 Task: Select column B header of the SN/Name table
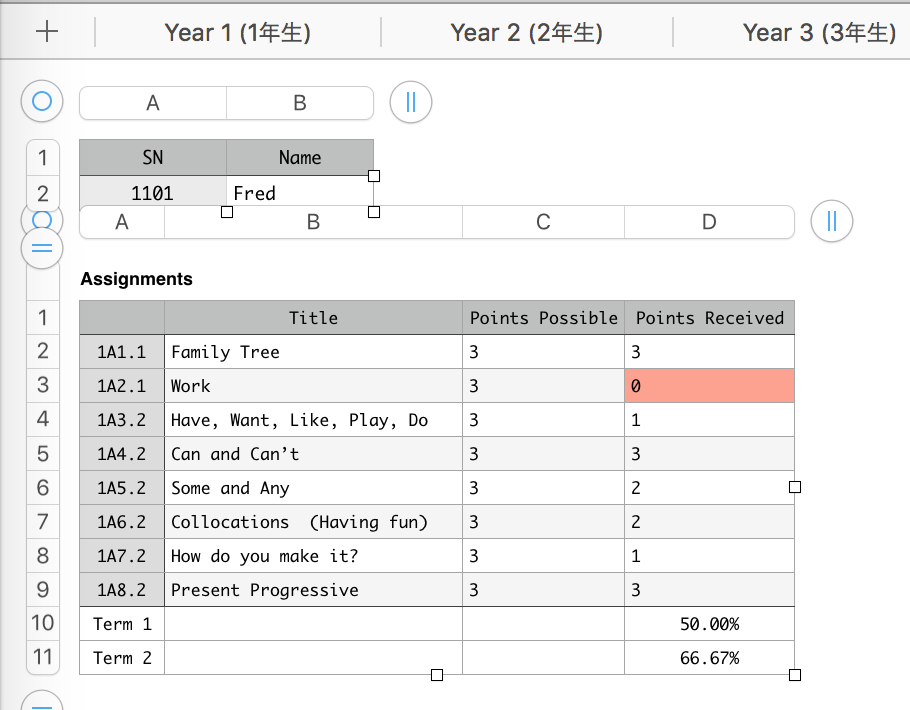[300, 102]
